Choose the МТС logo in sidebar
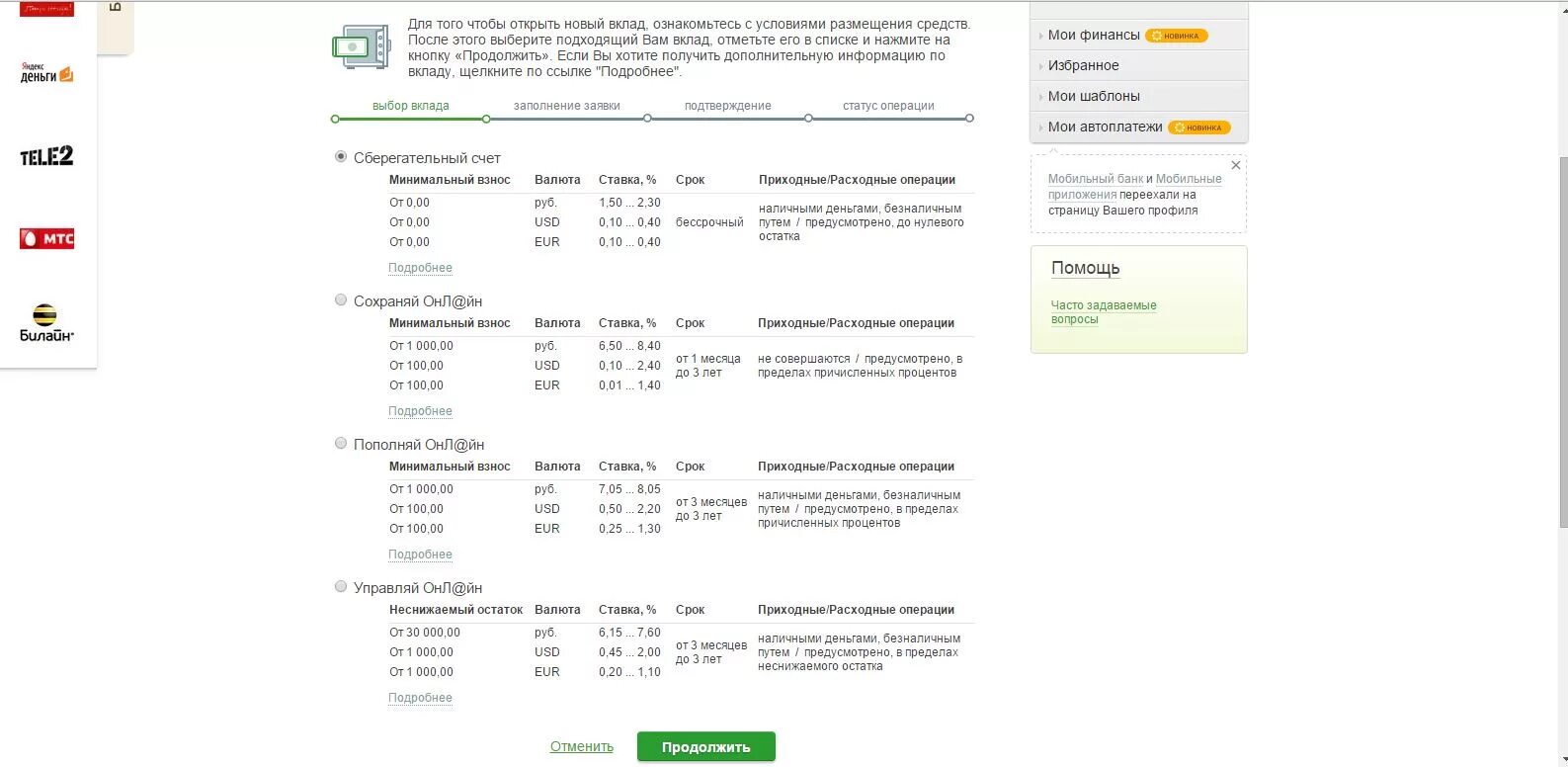1568x767 pixels. (x=46, y=238)
